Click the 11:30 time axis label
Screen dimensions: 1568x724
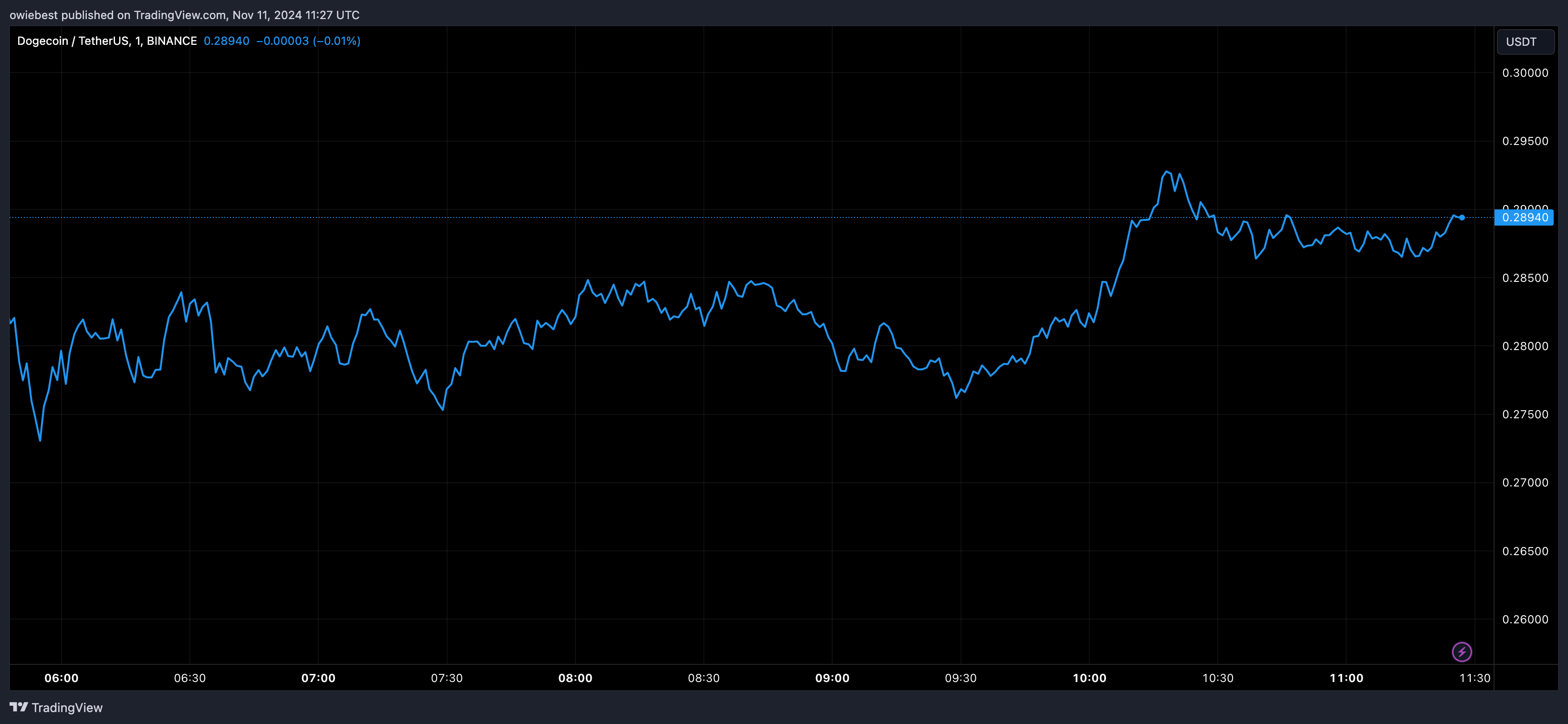point(1475,678)
